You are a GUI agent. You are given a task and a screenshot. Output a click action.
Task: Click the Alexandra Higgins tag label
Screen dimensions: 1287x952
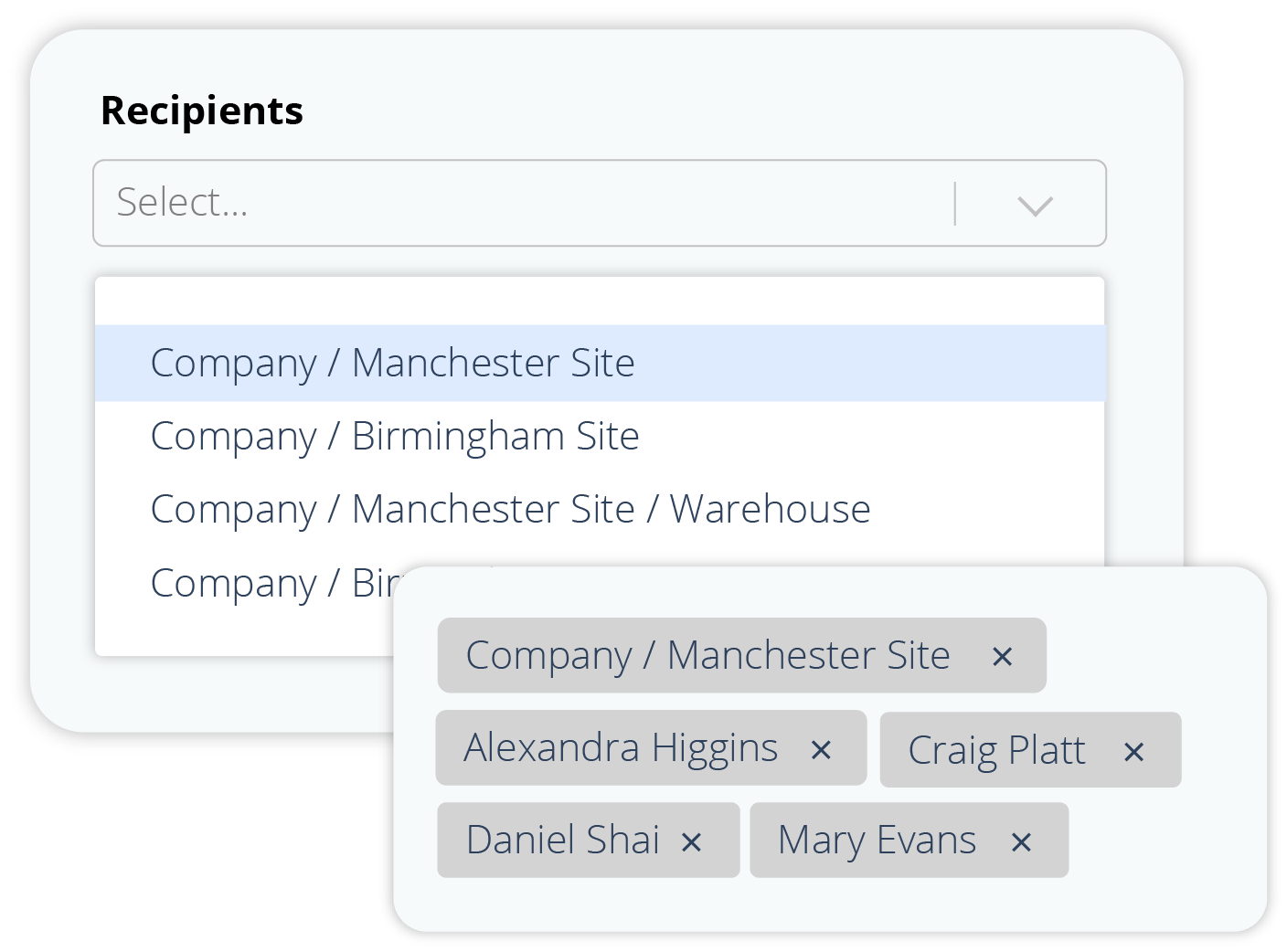[621, 748]
